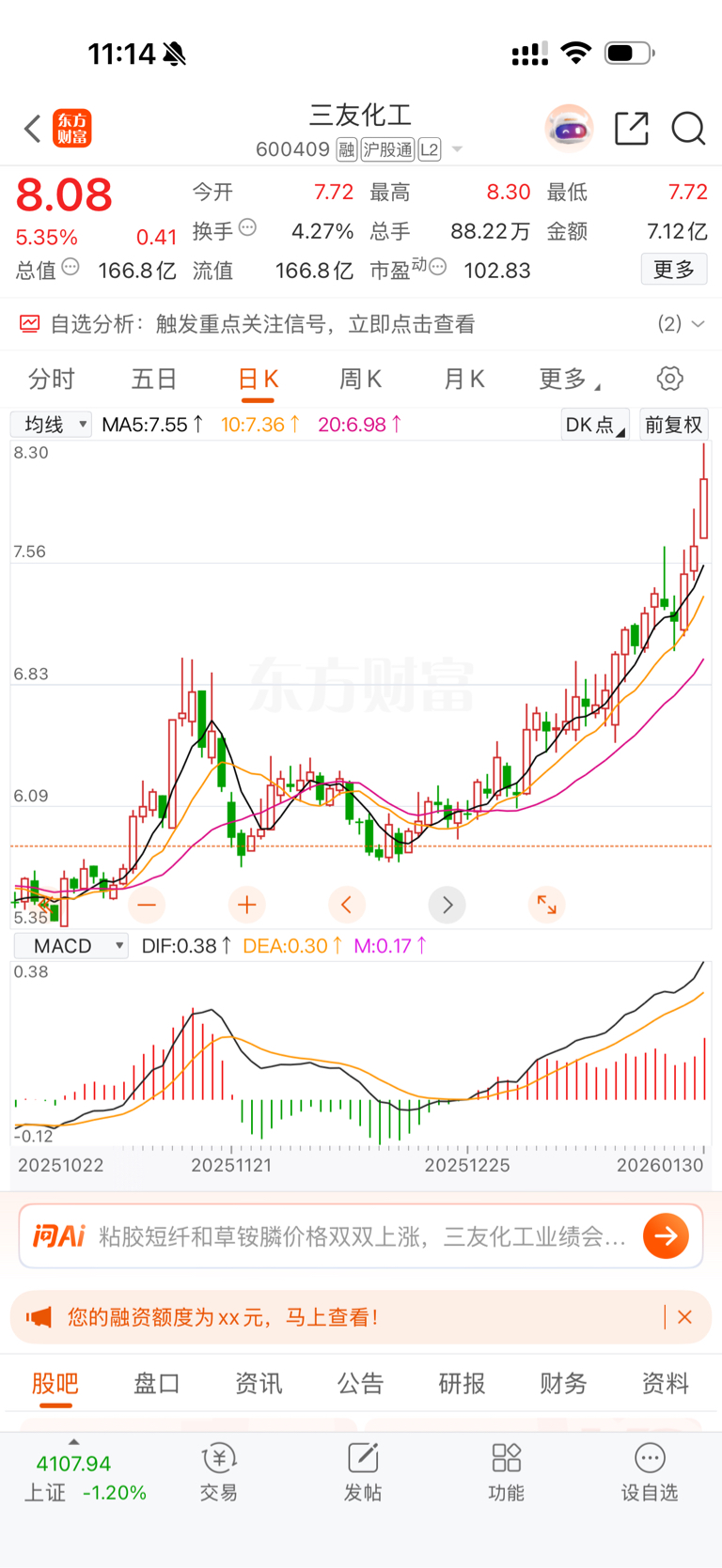
Task: Open the 东方财富 logo icon
Action: point(72,129)
